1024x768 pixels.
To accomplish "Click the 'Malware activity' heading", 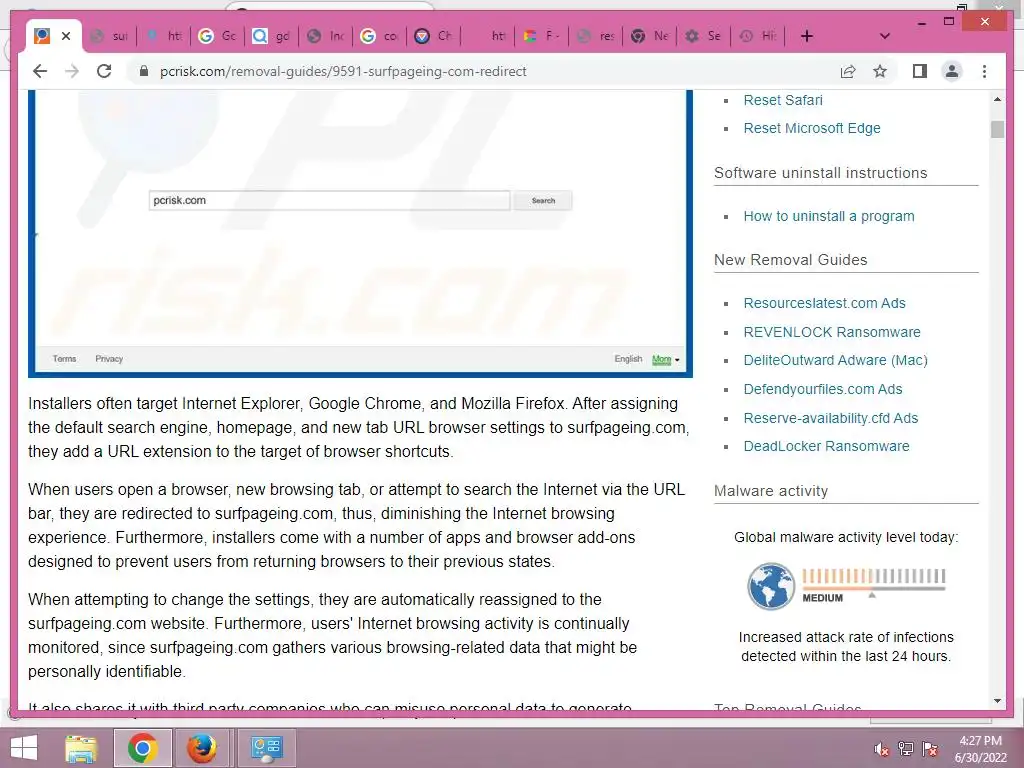I will tap(771, 491).
